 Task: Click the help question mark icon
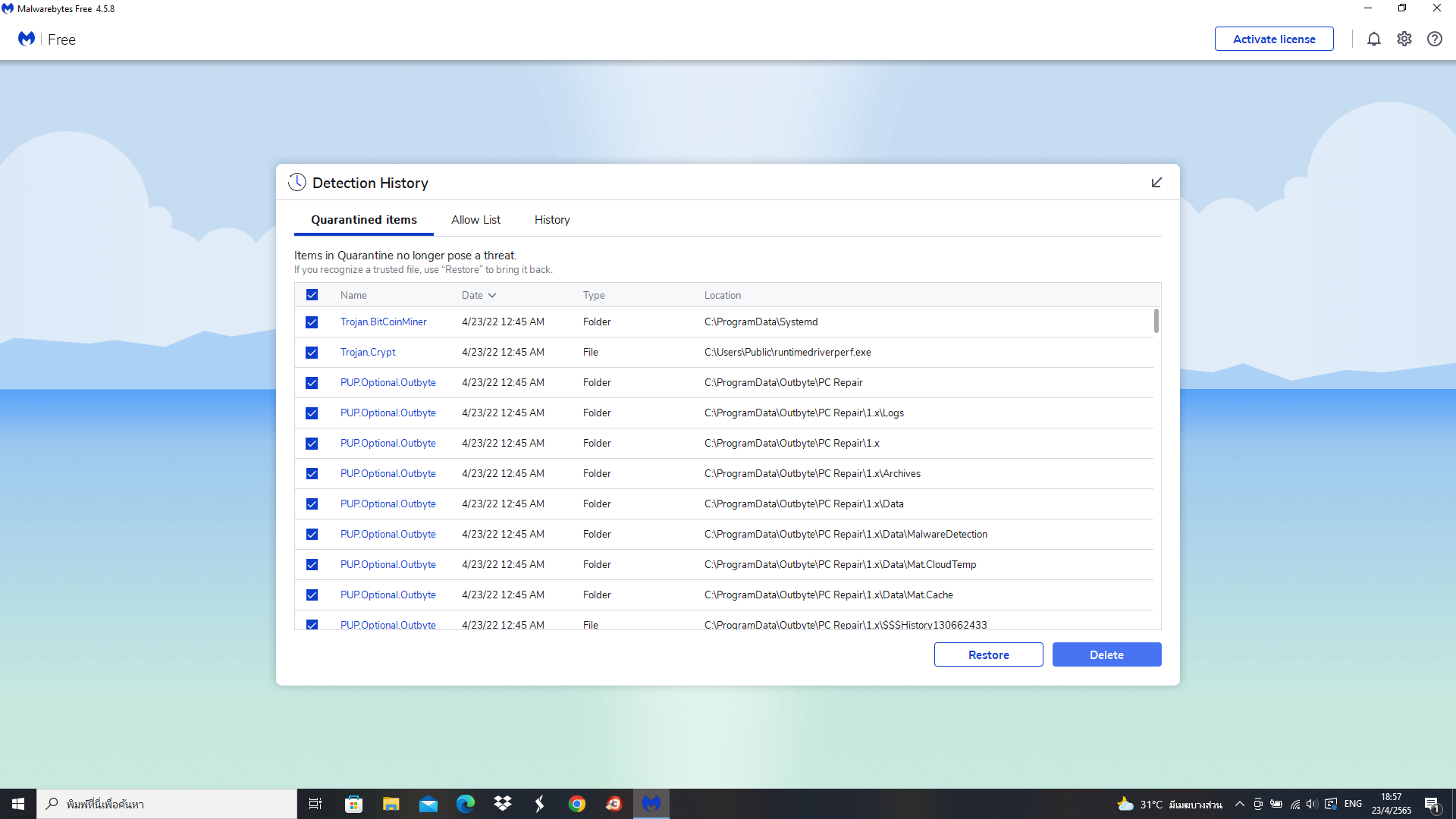pos(1434,39)
